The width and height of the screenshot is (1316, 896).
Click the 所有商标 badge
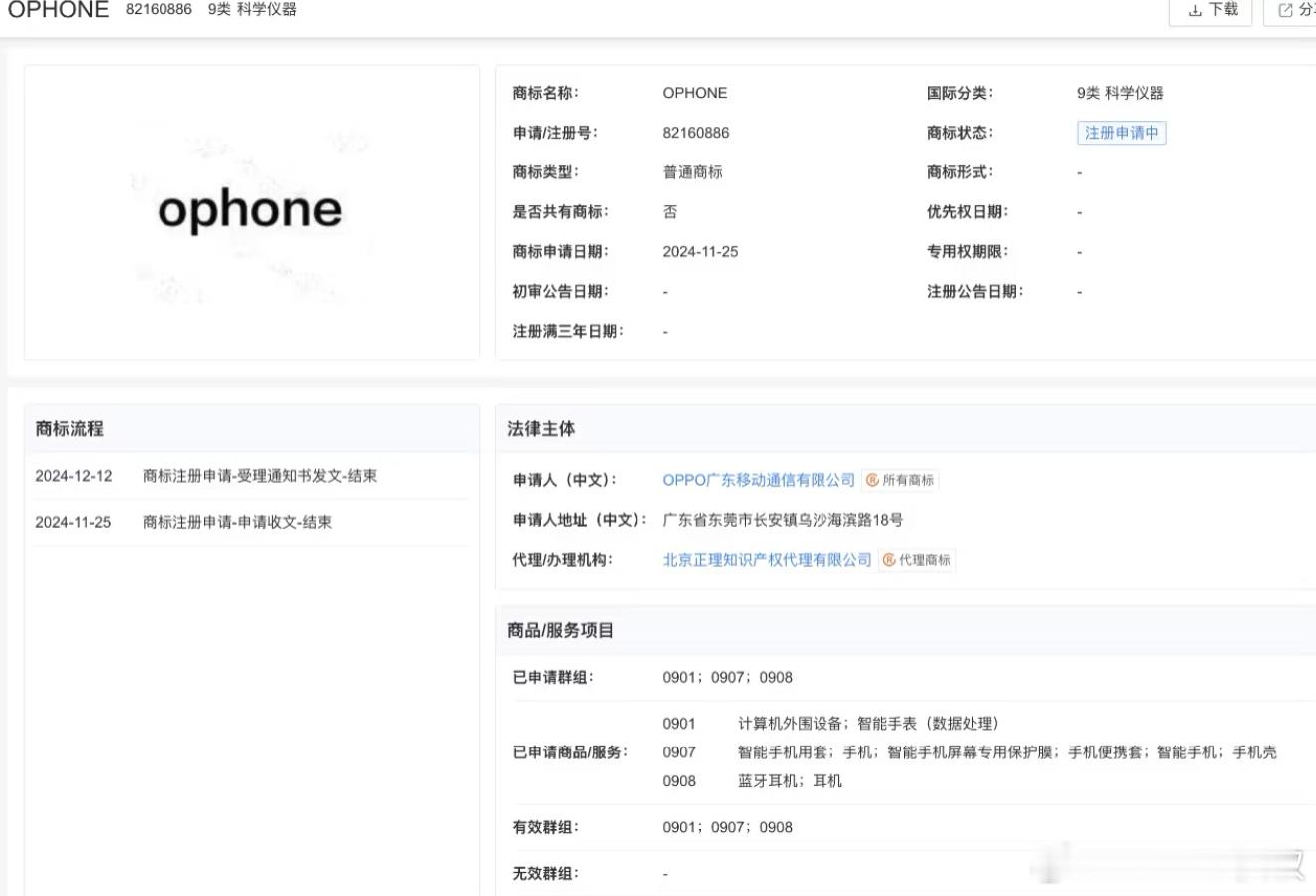(x=900, y=480)
